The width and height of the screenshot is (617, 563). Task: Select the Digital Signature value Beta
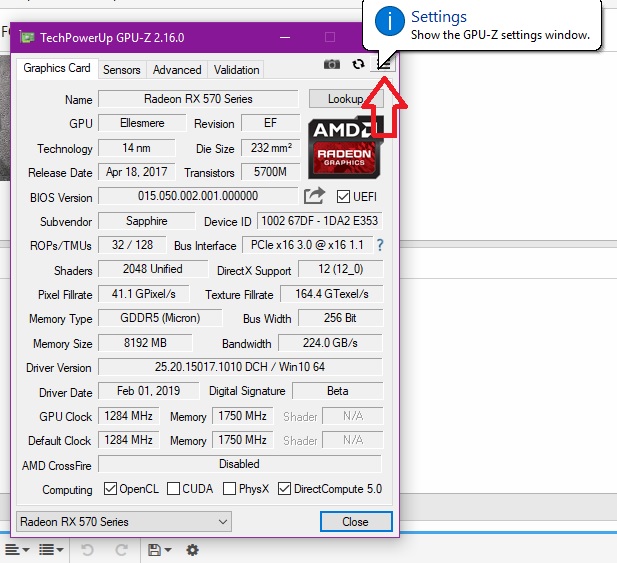[x=338, y=391]
